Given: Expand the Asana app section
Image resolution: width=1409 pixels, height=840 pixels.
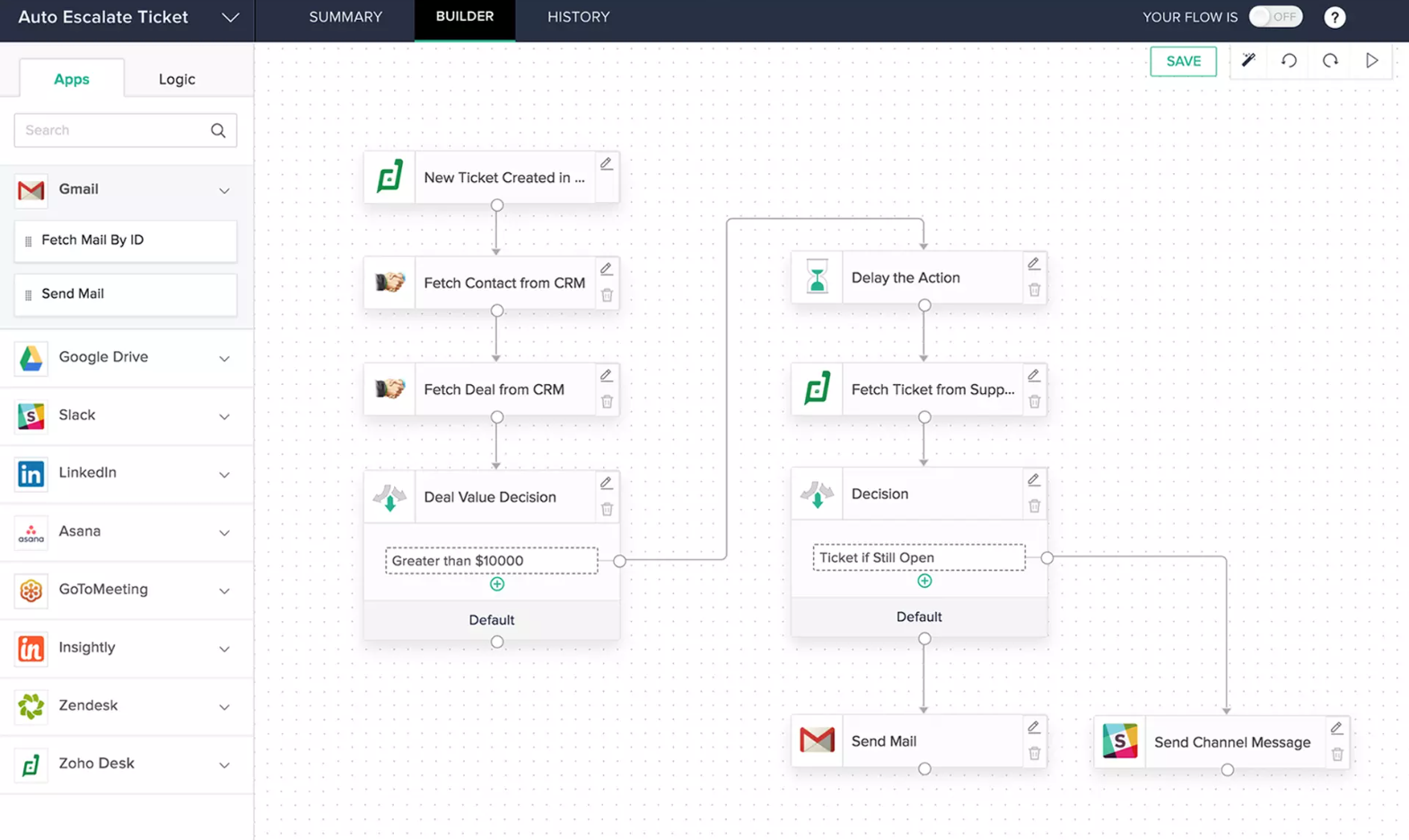Looking at the screenshot, I should pos(224,532).
